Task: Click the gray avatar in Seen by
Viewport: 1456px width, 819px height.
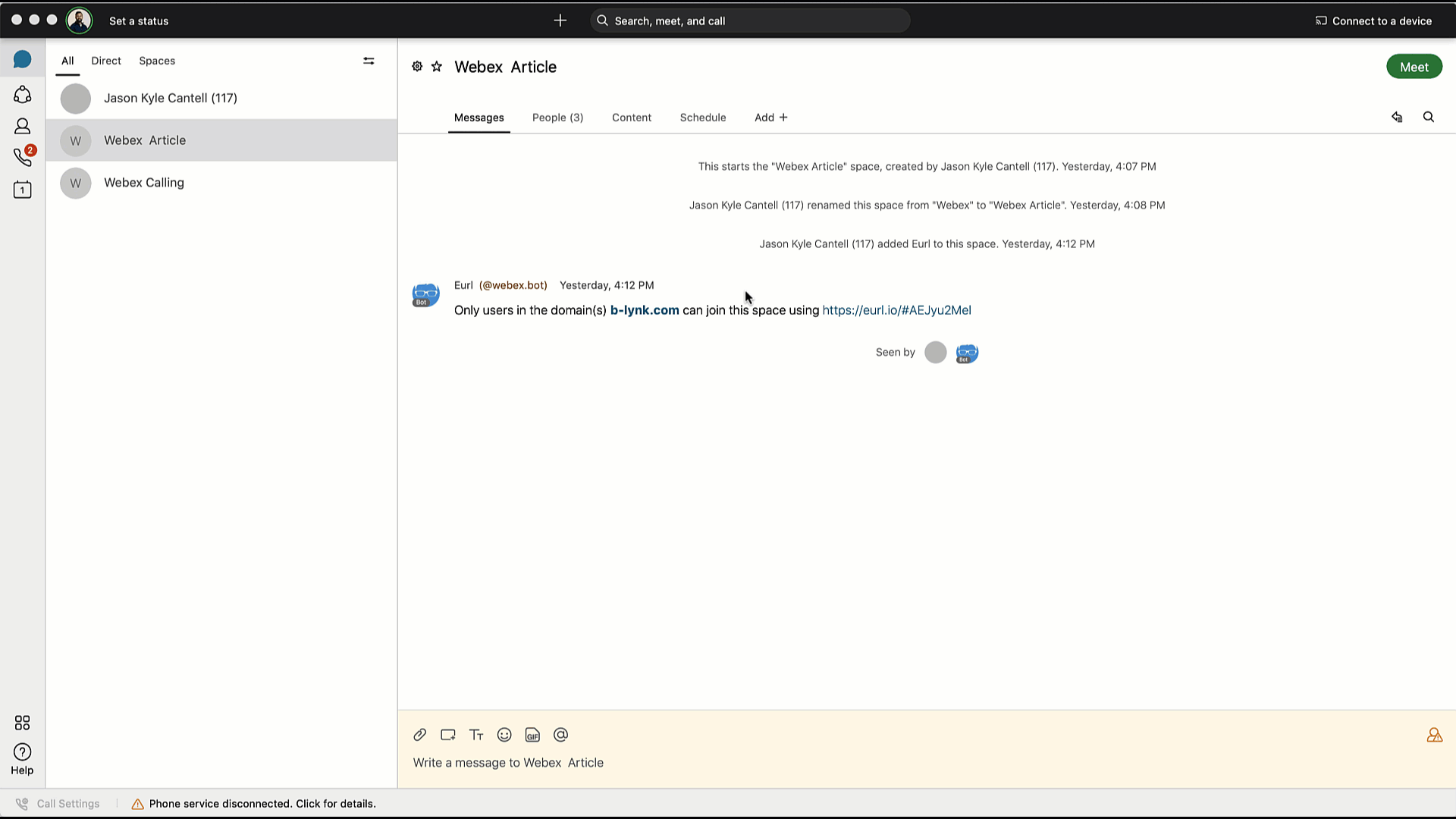Action: (936, 353)
